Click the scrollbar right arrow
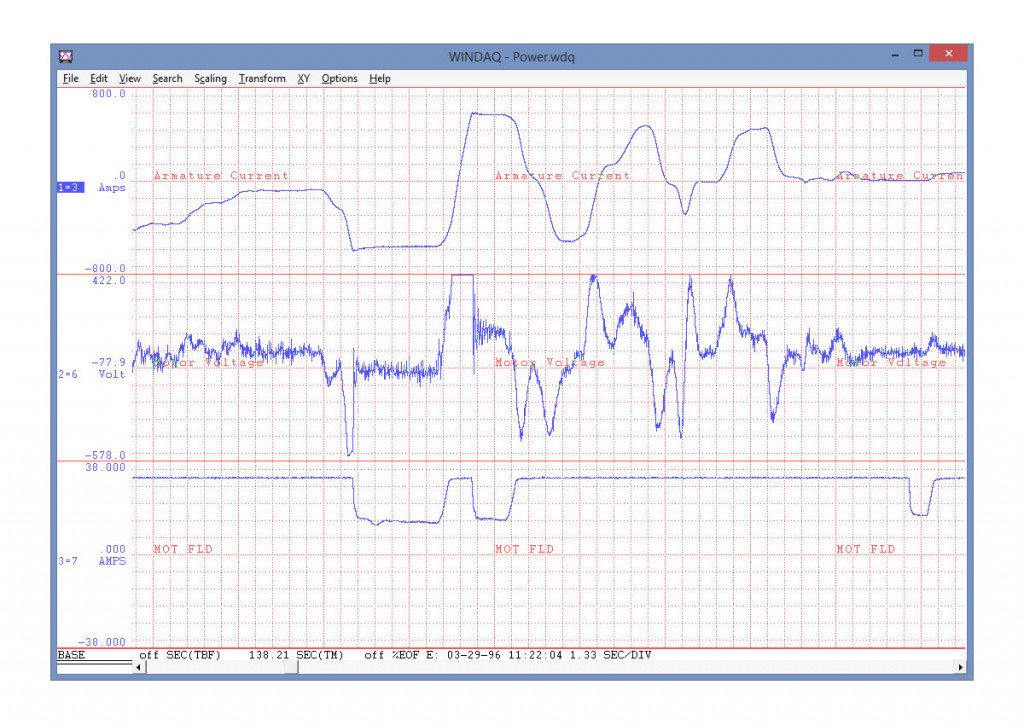The height and width of the screenshot is (725, 1024). [960, 668]
